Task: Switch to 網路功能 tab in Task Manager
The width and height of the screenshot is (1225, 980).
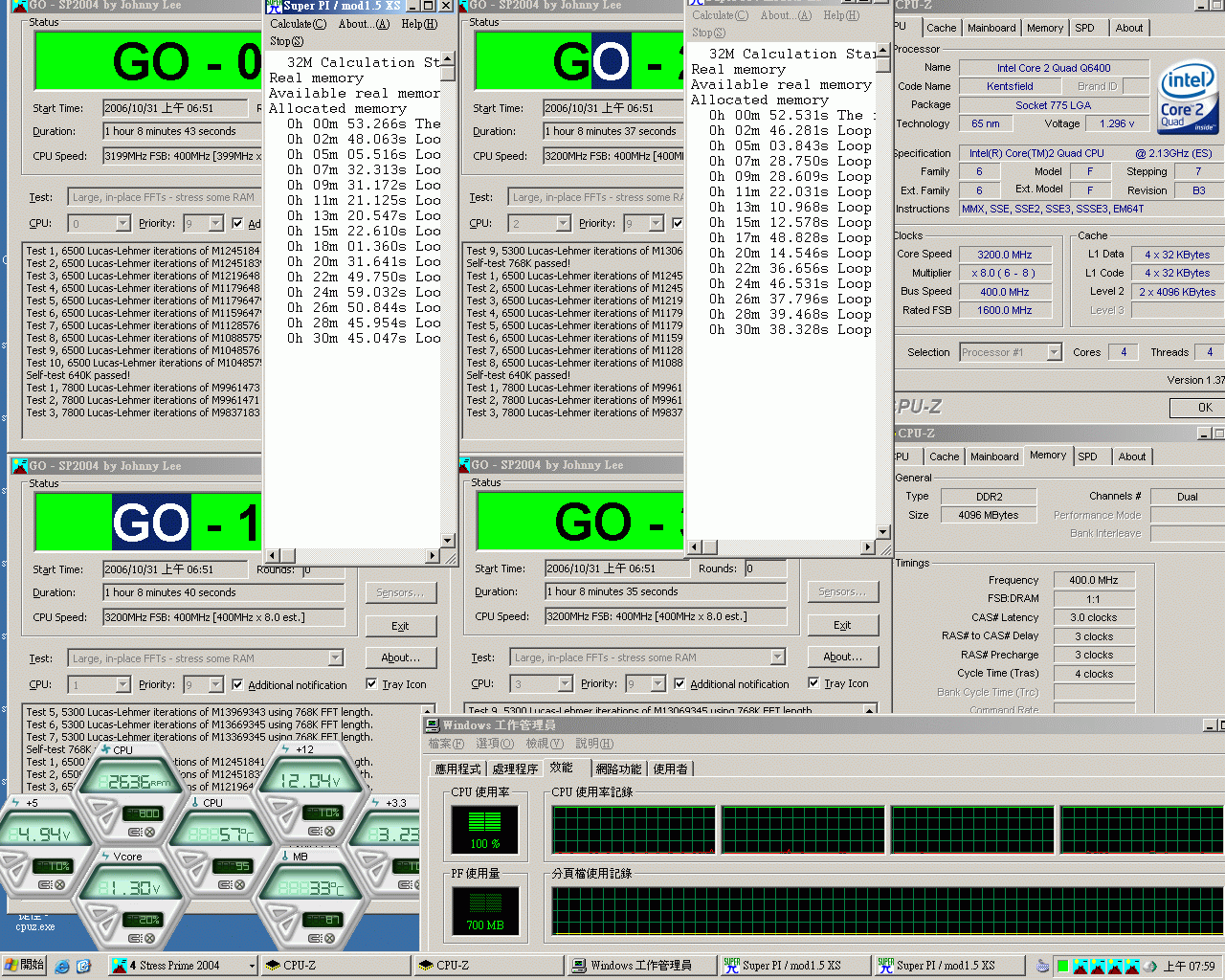Action: click(x=618, y=768)
